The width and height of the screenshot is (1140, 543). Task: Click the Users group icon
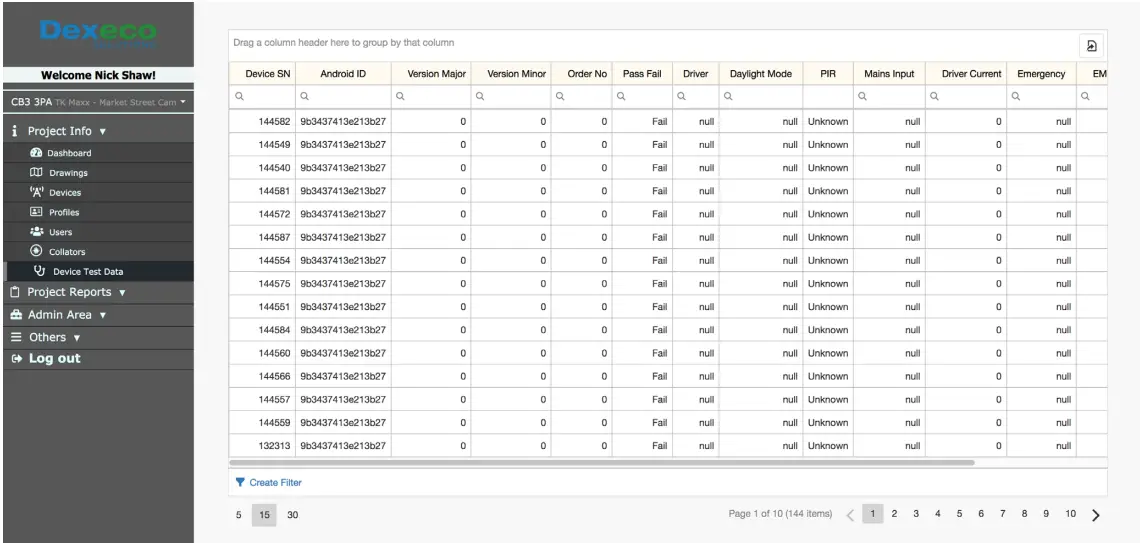click(x=36, y=231)
